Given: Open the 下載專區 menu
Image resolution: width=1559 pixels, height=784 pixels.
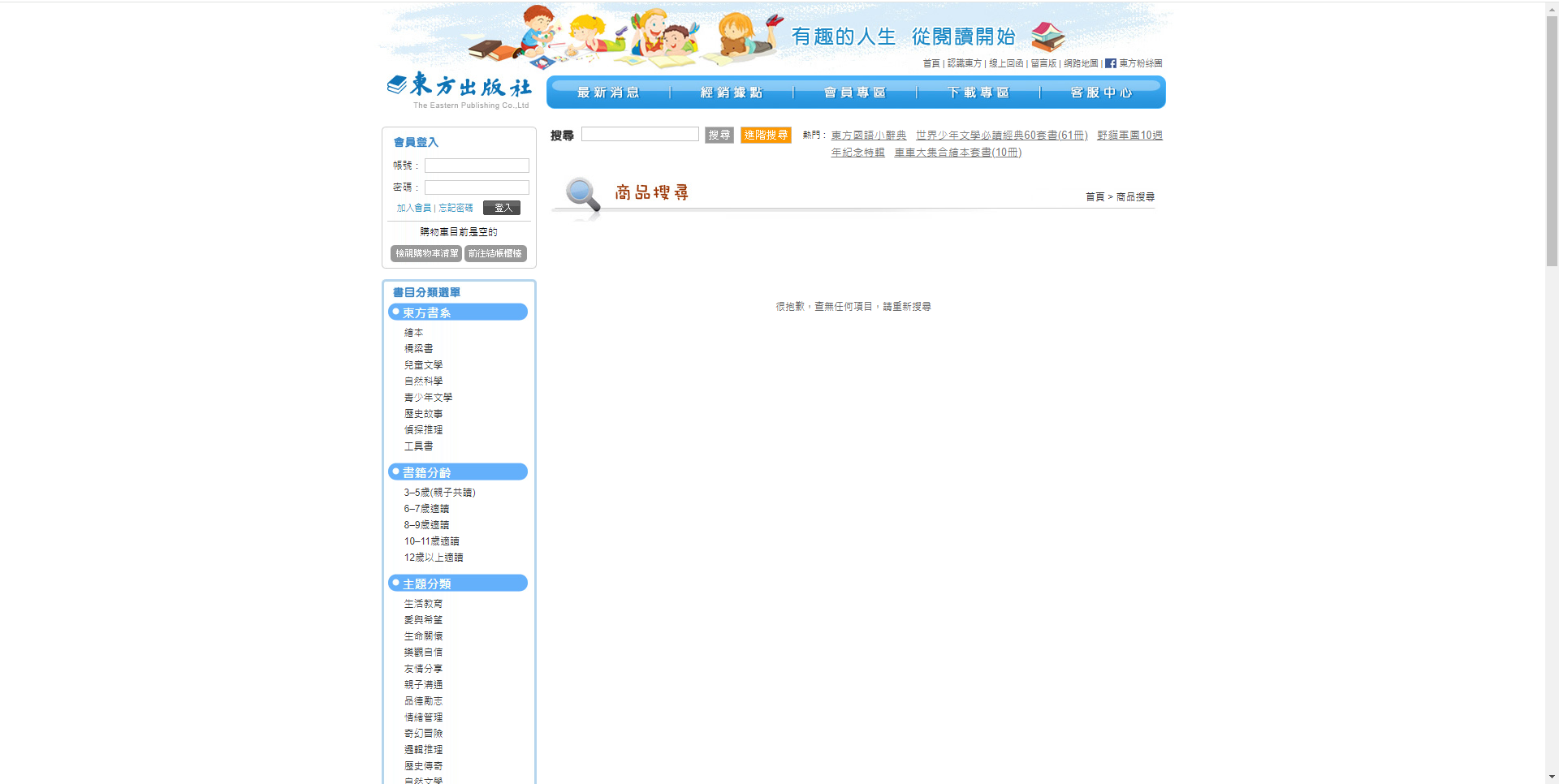Looking at the screenshot, I should coord(978,93).
